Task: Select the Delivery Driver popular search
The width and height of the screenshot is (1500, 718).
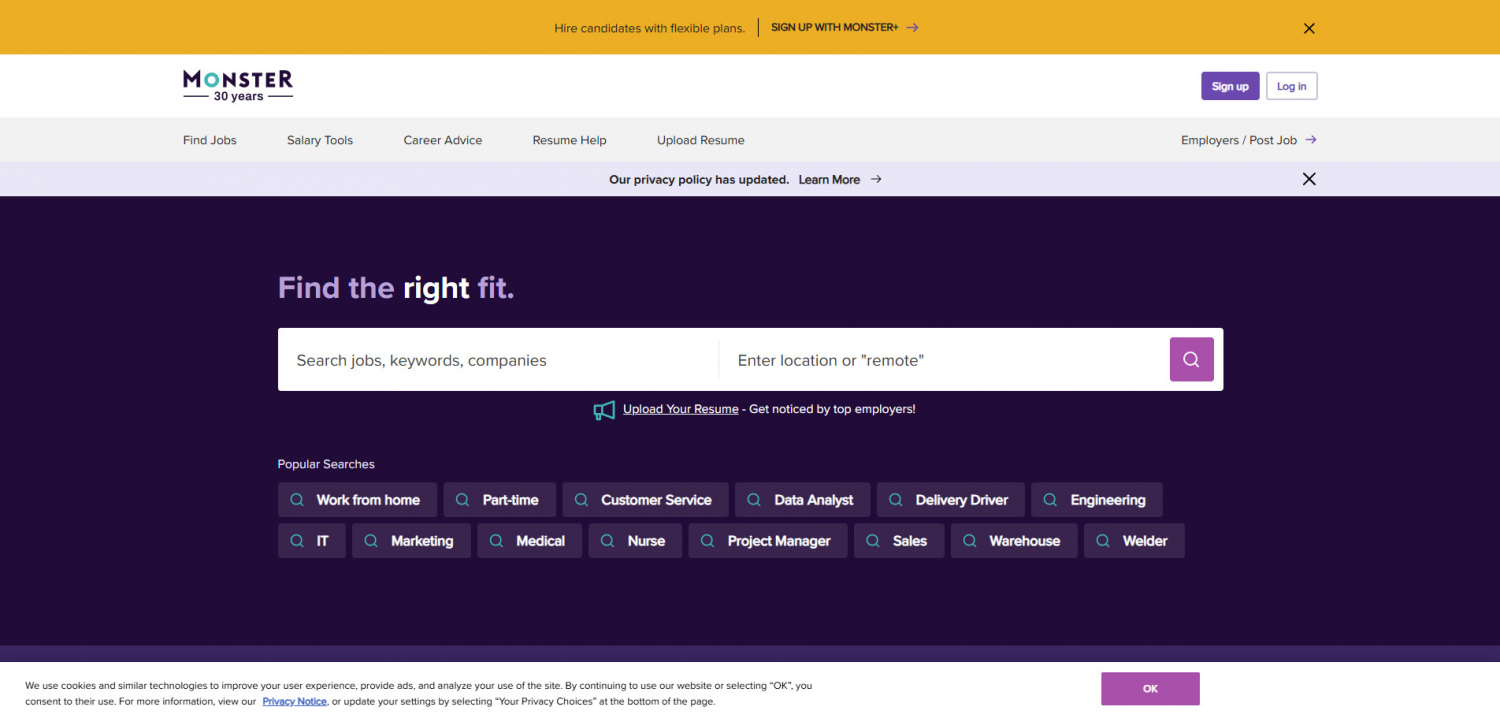Action: 951,500
